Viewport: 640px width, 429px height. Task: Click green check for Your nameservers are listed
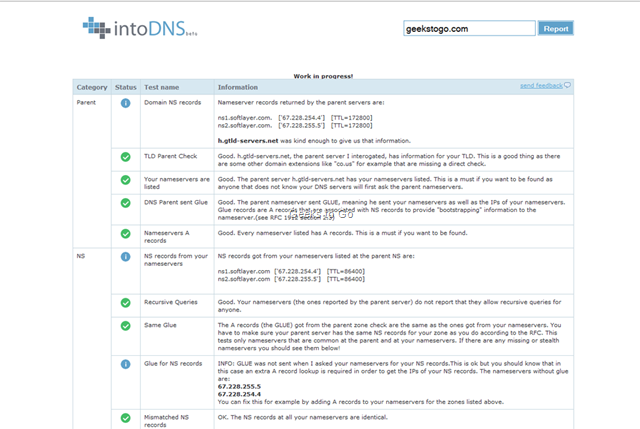[x=125, y=180]
